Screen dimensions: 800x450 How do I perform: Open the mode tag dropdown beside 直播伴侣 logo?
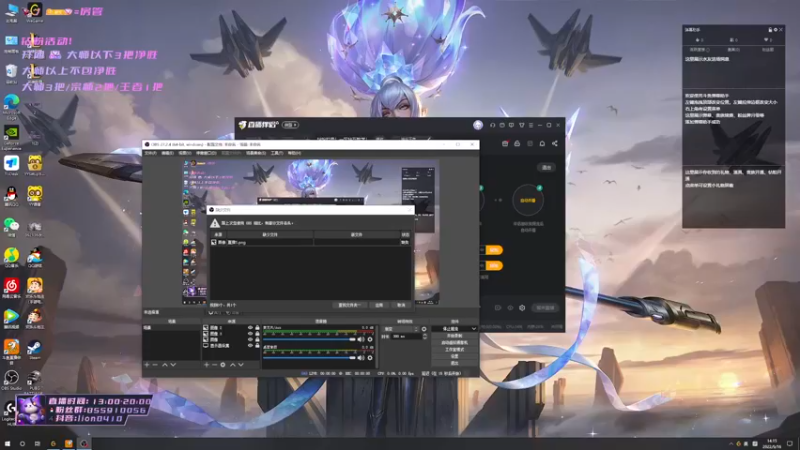(x=290, y=125)
